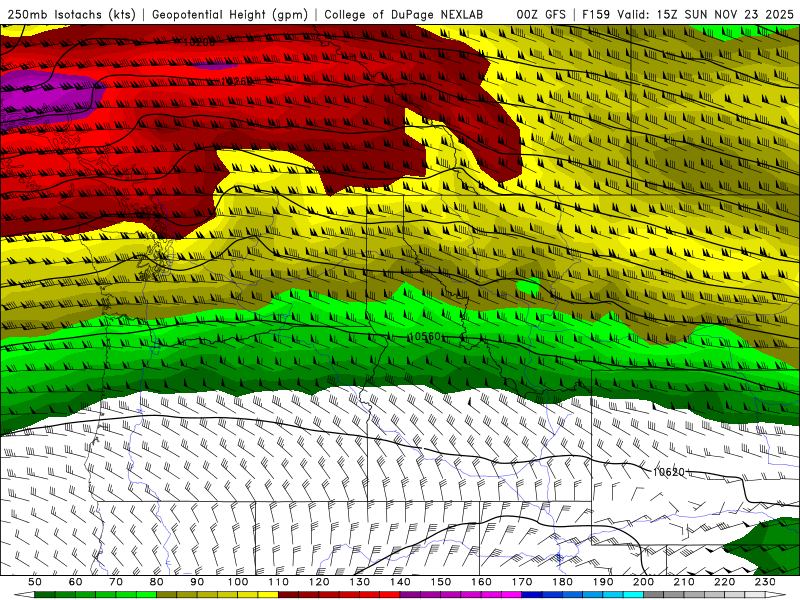
Task: Click the "F159 Valid: 15Z SUN NOV 23 2025" text
Action: click(x=688, y=14)
